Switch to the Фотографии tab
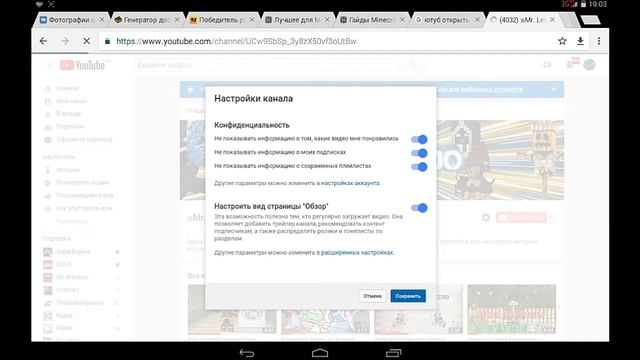This screenshot has width=640, height=360. 71,20
